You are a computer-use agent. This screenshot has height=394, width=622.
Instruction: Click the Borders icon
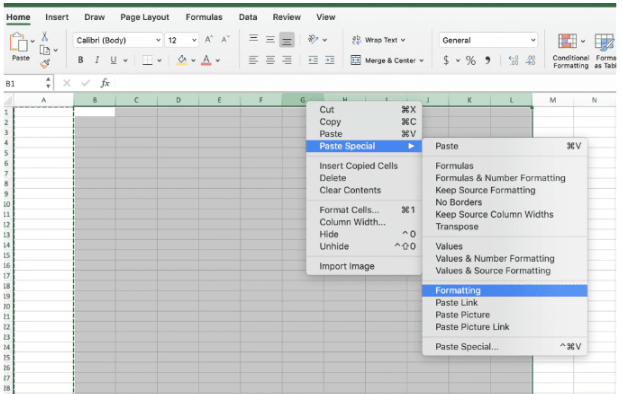click(x=147, y=60)
